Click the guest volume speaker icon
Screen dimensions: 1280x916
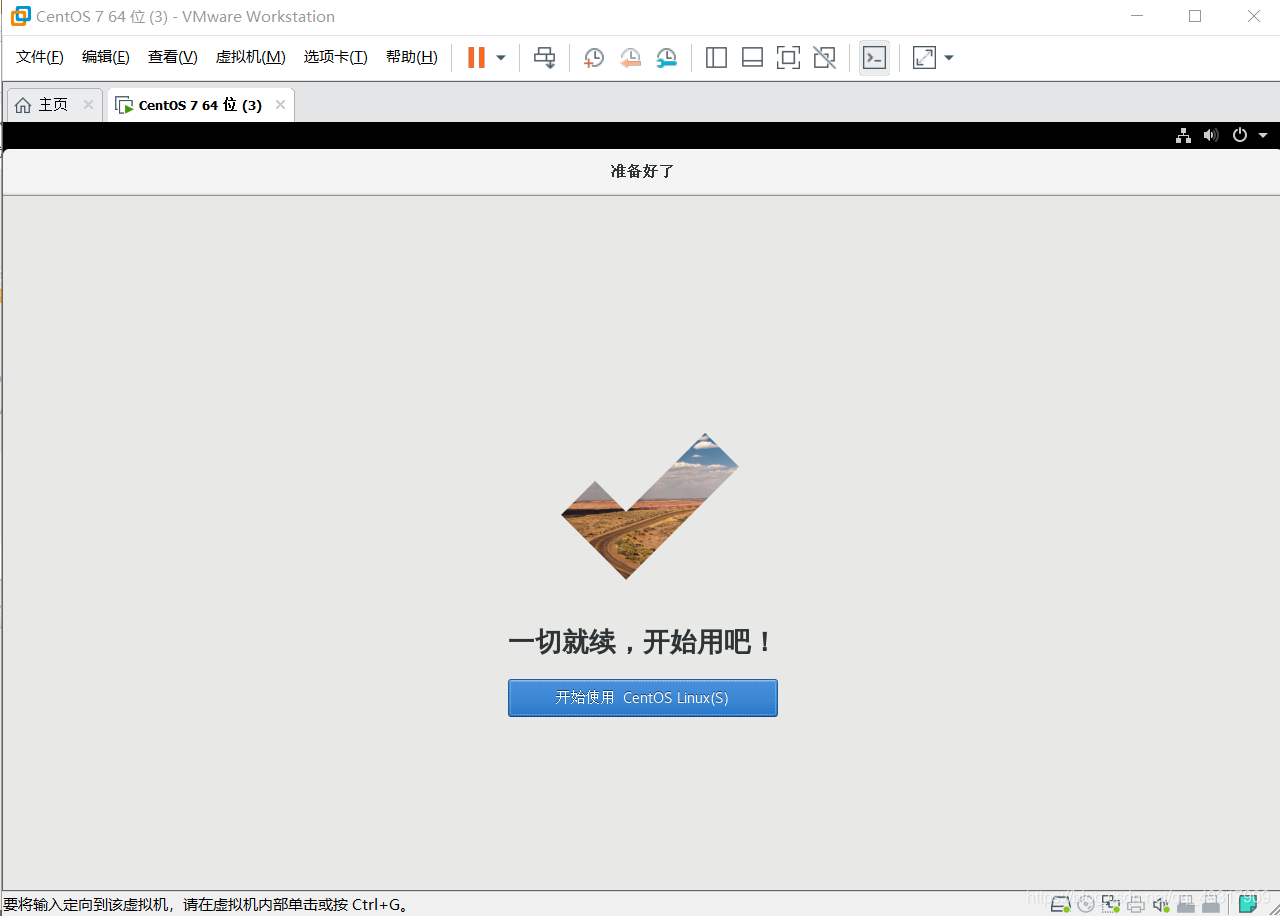click(1211, 135)
